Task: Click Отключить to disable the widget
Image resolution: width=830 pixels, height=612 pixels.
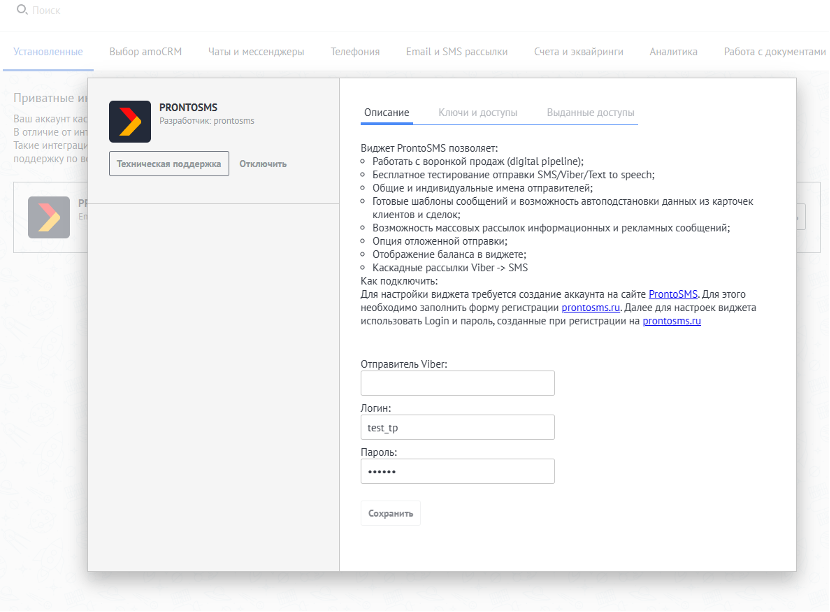Action: pos(263,164)
